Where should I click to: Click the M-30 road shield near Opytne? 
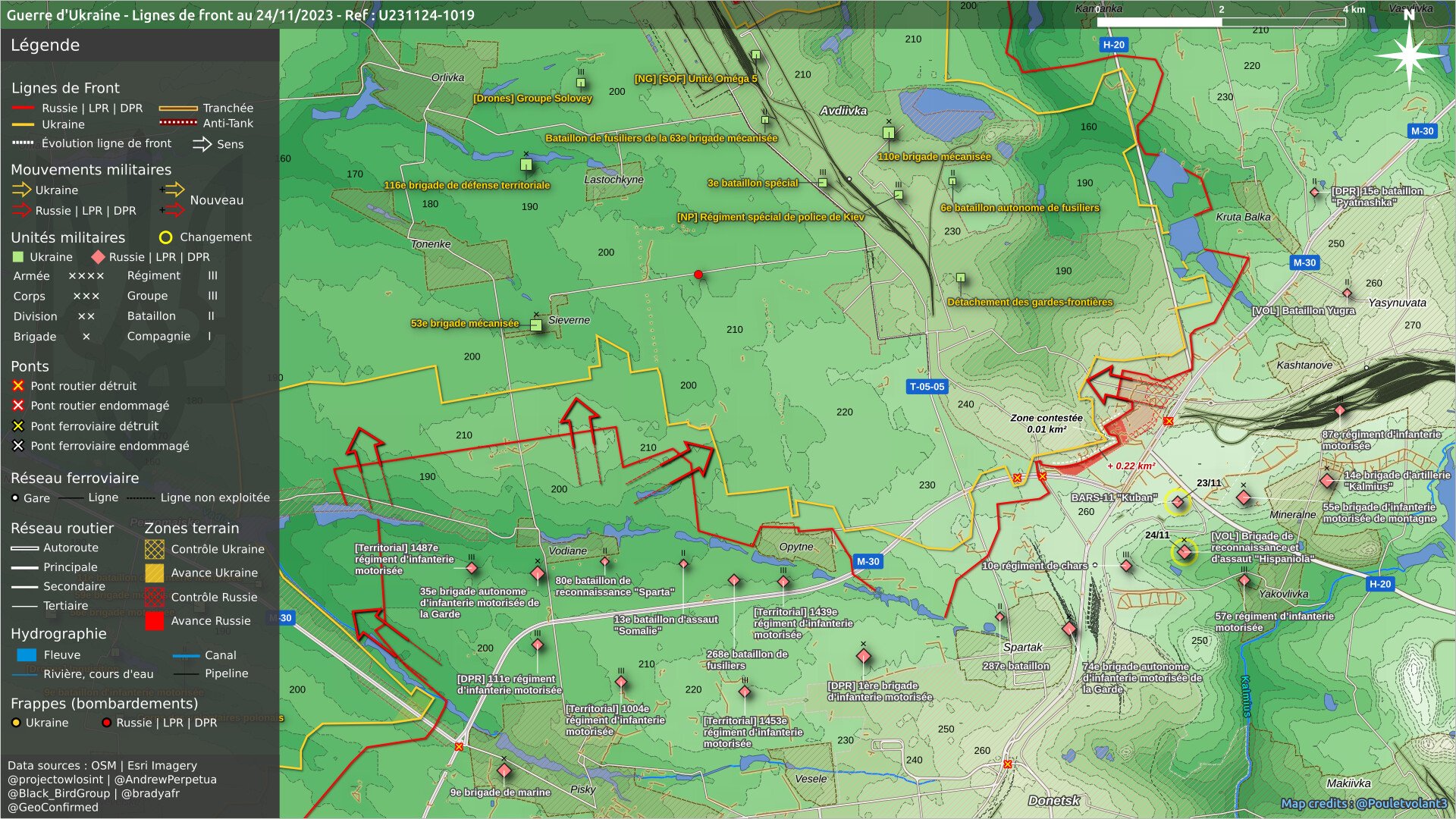coord(868,562)
